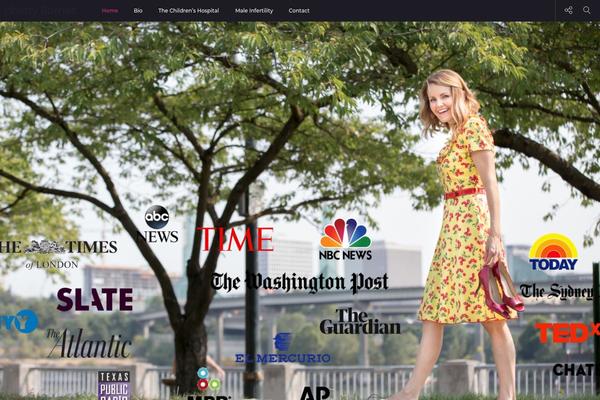The image size is (600, 400).
Task: Navigate to the Contact page
Action: point(299,11)
